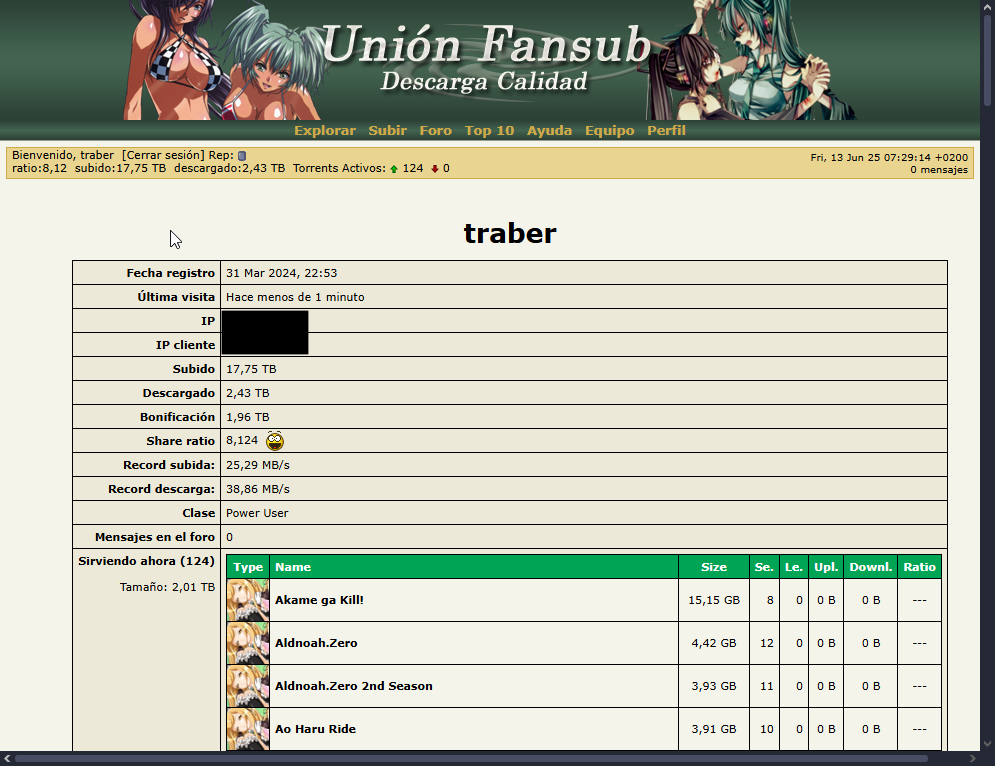This screenshot has height=766, width=995.
Task: Click the reputation bar icon next to Rep
Action: [242, 155]
